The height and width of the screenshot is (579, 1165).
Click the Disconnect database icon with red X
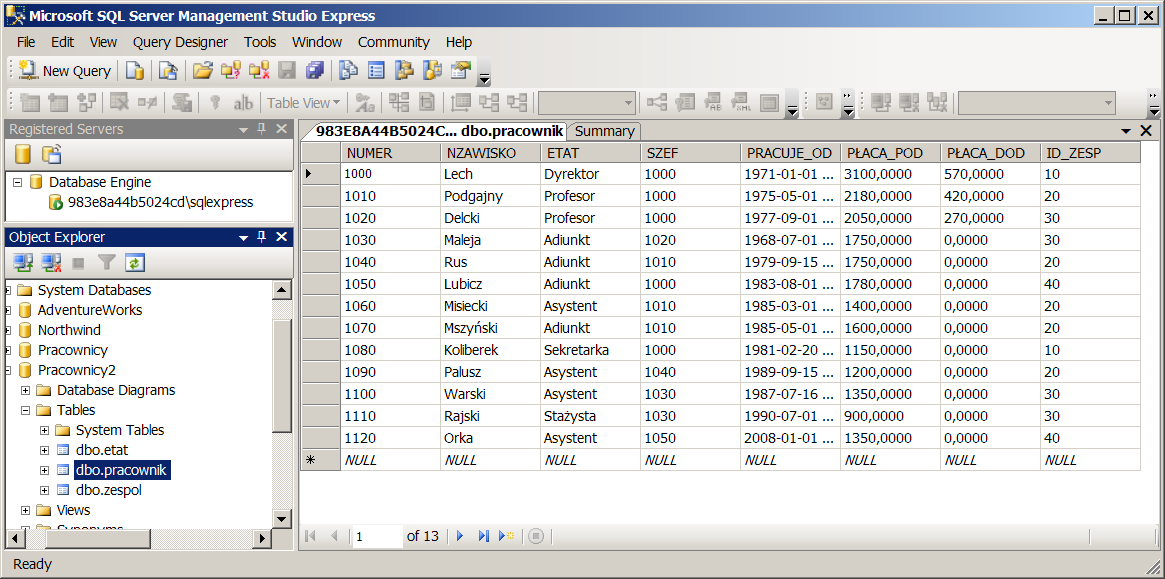tap(259, 71)
